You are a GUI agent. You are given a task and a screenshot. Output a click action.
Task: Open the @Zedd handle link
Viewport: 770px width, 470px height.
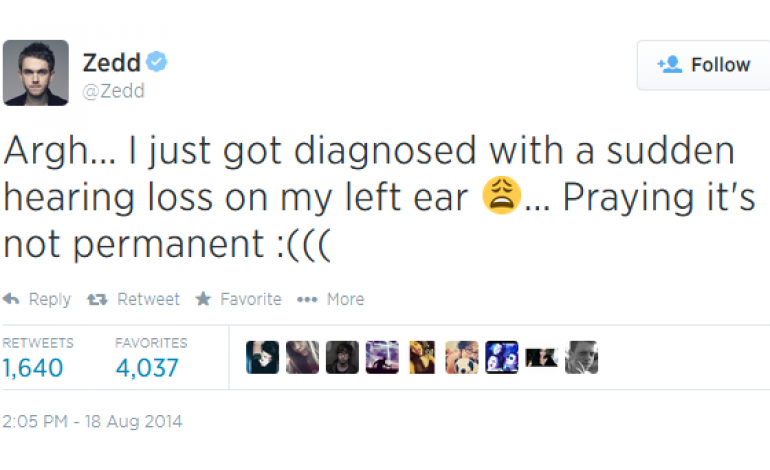click(x=113, y=91)
